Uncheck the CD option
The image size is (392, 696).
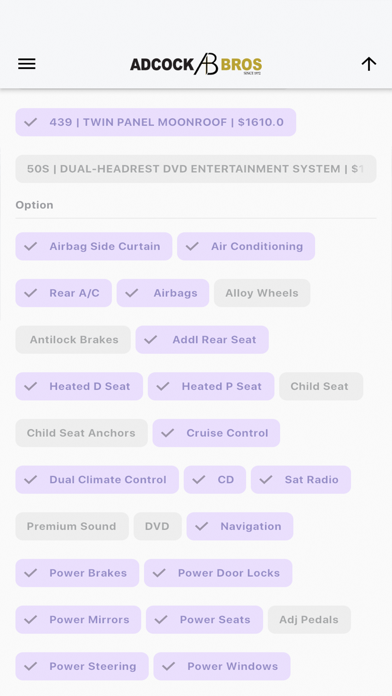click(215, 479)
